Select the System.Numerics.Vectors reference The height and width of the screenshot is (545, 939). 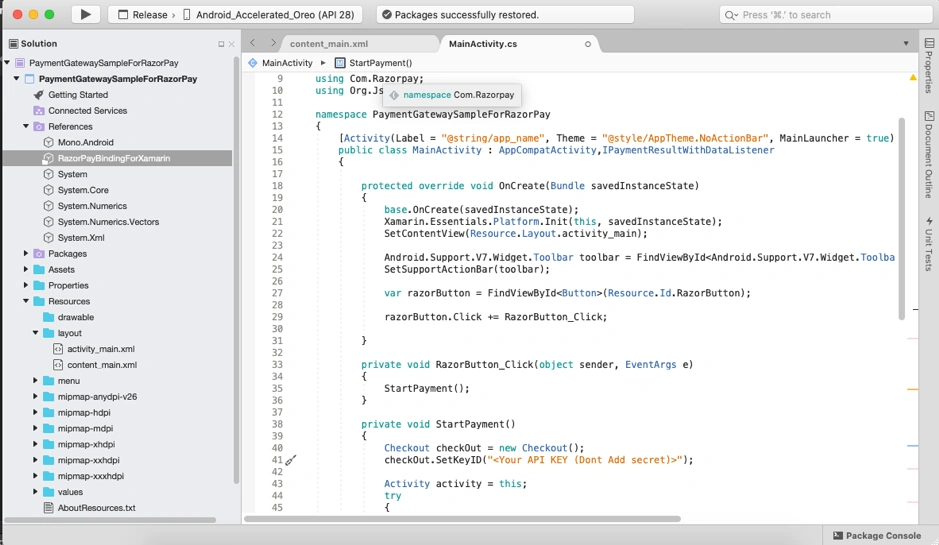point(108,222)
